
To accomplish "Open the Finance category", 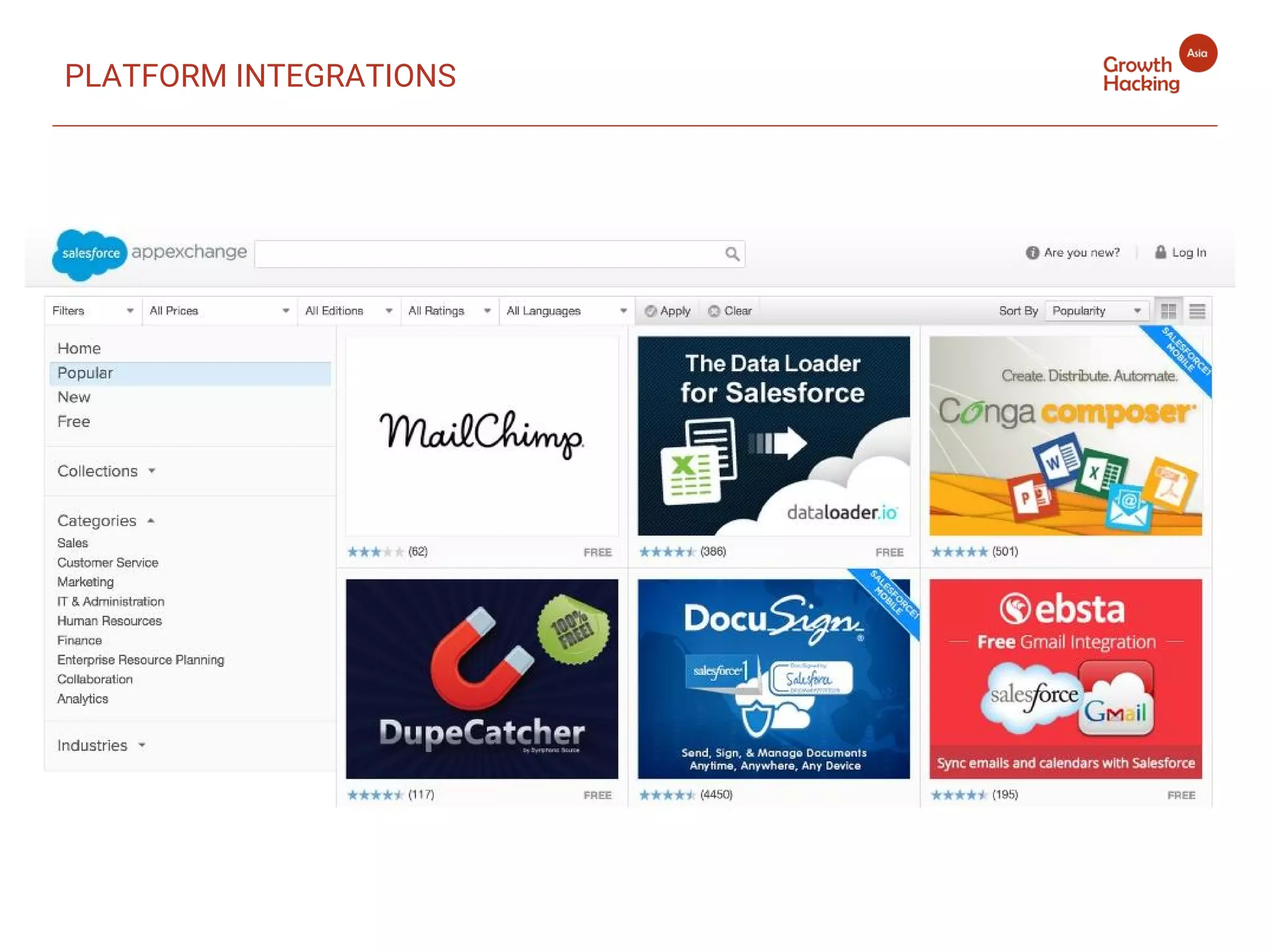I will [x=79, y=640].
